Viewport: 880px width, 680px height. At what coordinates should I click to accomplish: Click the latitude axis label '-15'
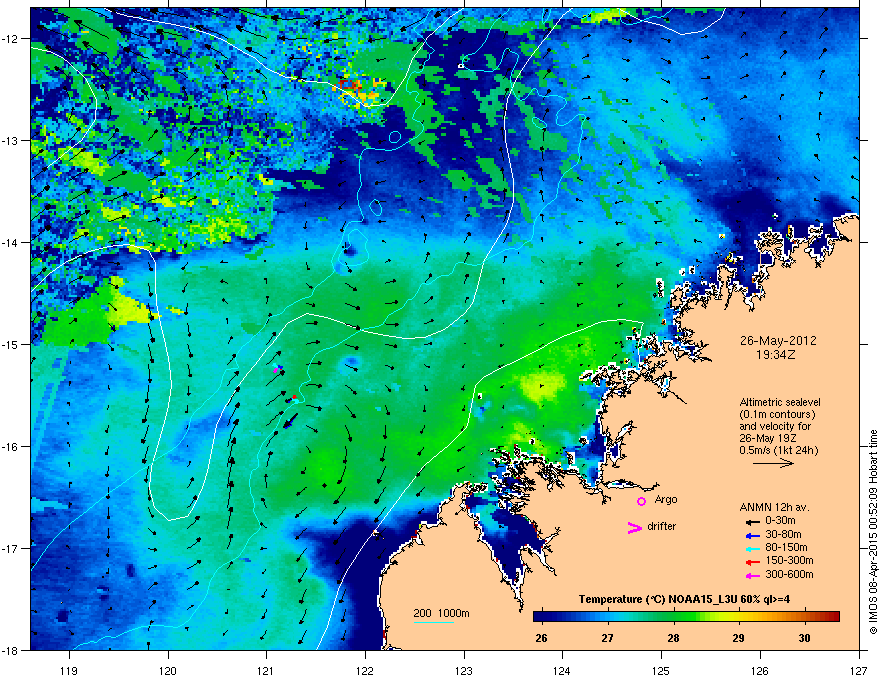pos(11,344)
